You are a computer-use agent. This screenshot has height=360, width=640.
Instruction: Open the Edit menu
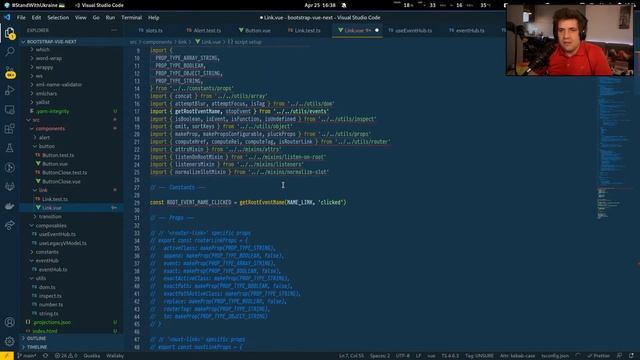[36, 18]
